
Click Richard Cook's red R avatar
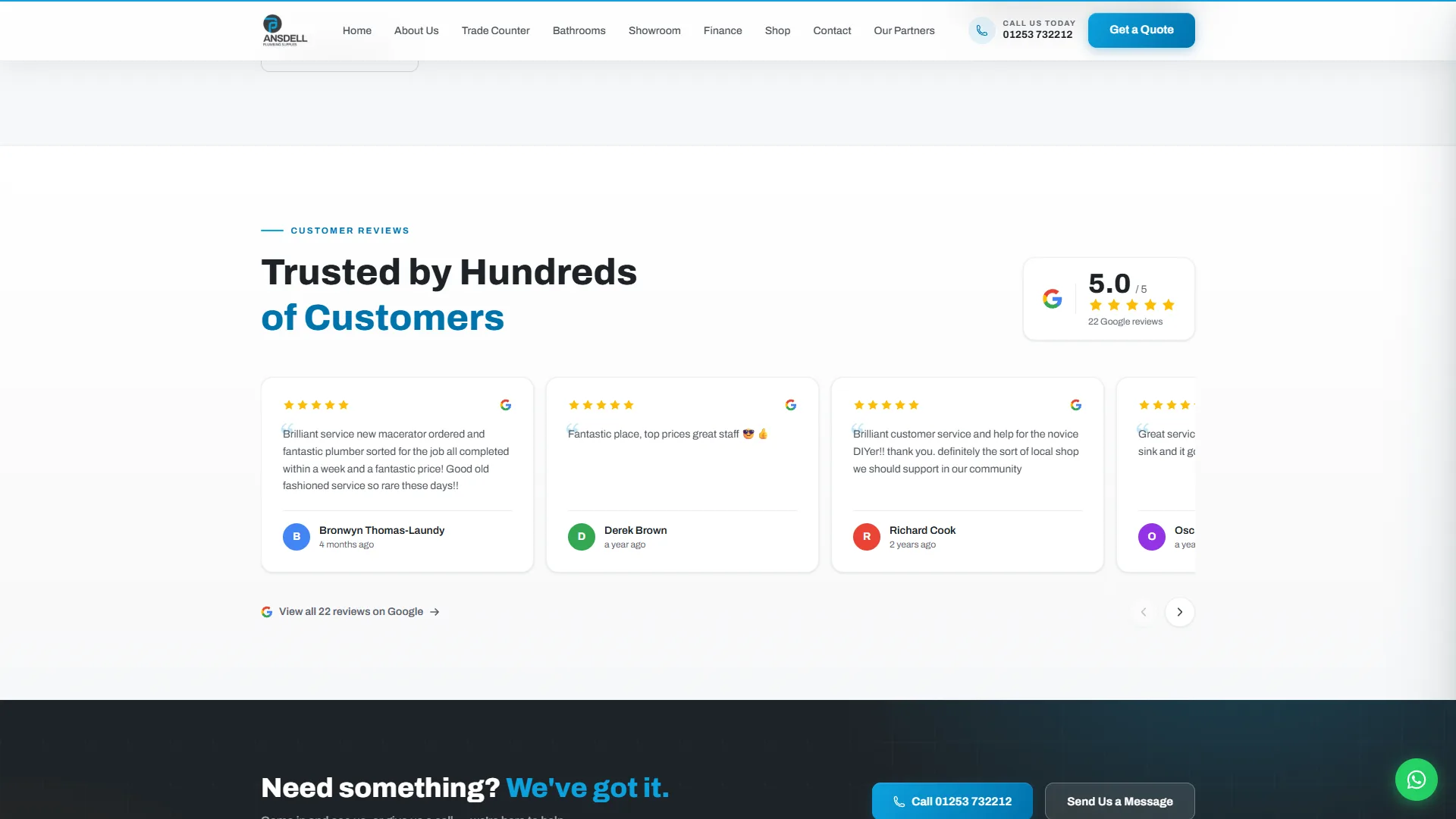point(867,536)
